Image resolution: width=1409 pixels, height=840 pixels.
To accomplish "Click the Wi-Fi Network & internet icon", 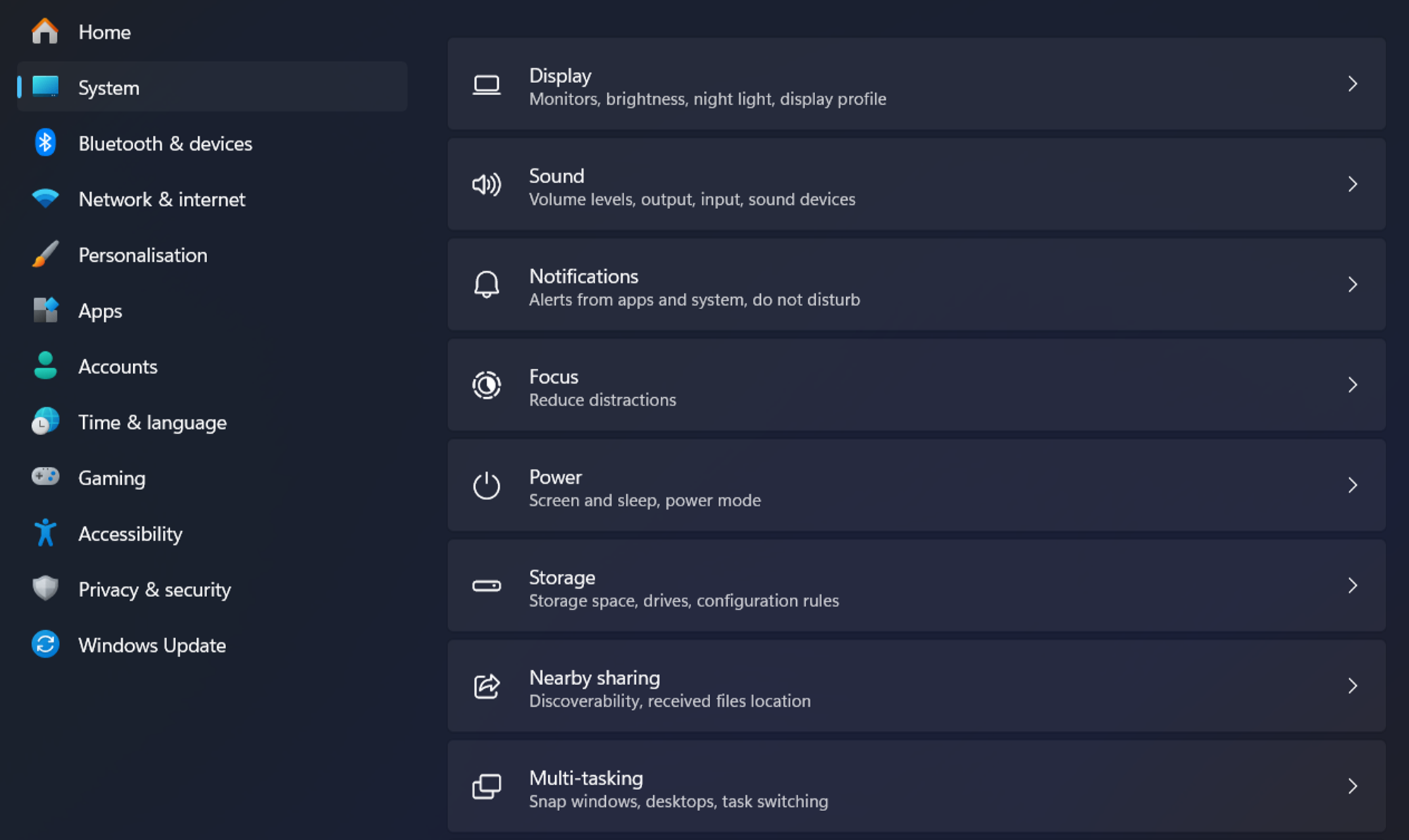I will click(x=45, y=199).
